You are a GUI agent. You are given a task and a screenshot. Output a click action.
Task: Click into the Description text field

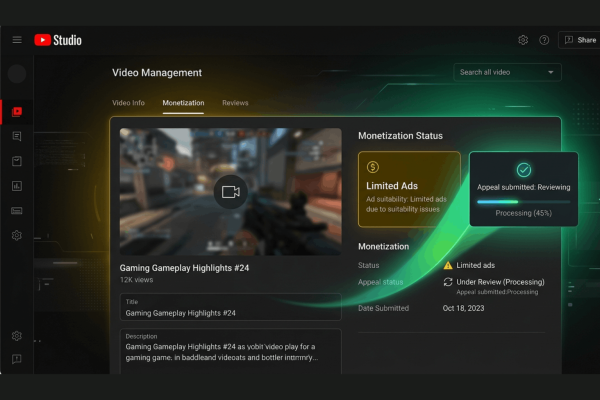[230, 350]
